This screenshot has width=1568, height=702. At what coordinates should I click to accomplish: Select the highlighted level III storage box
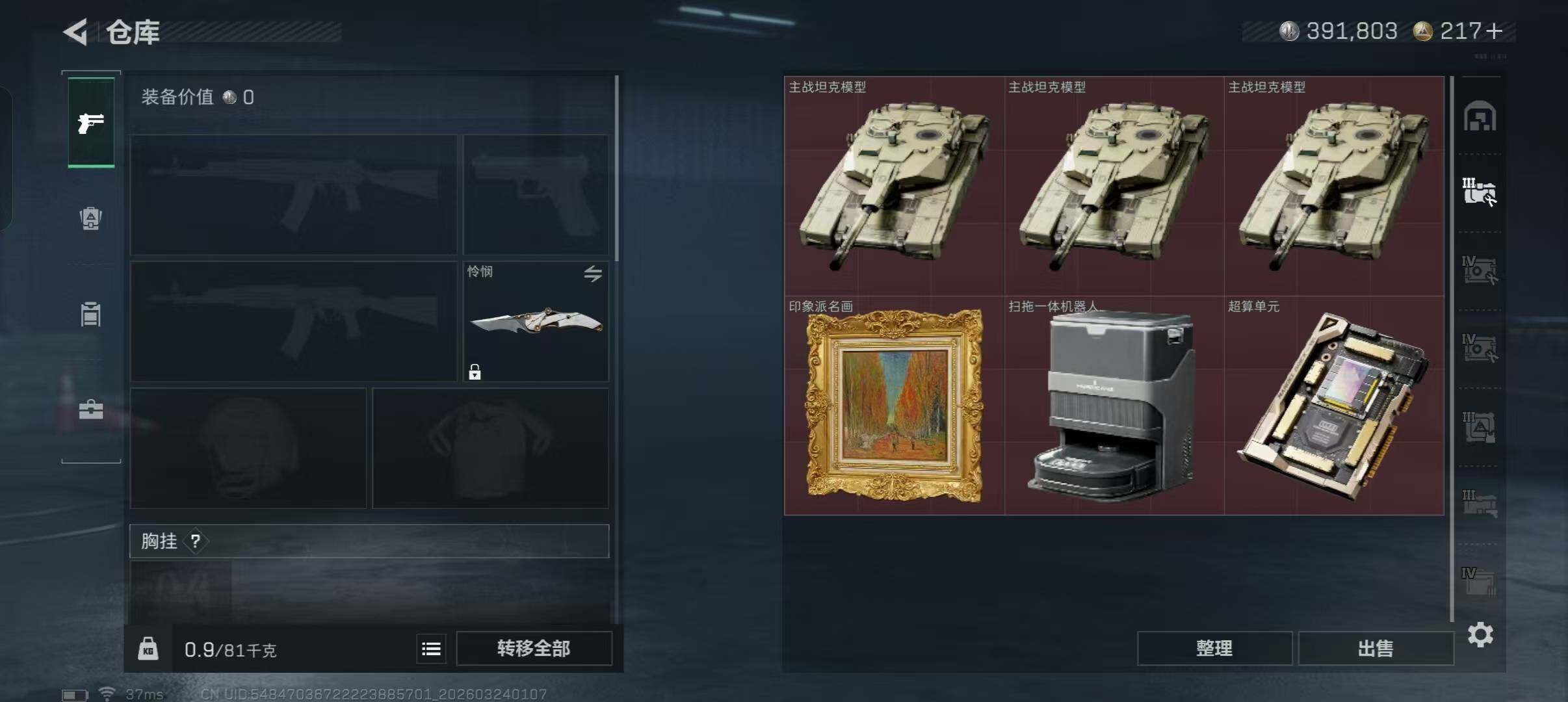coord(1480,192)
